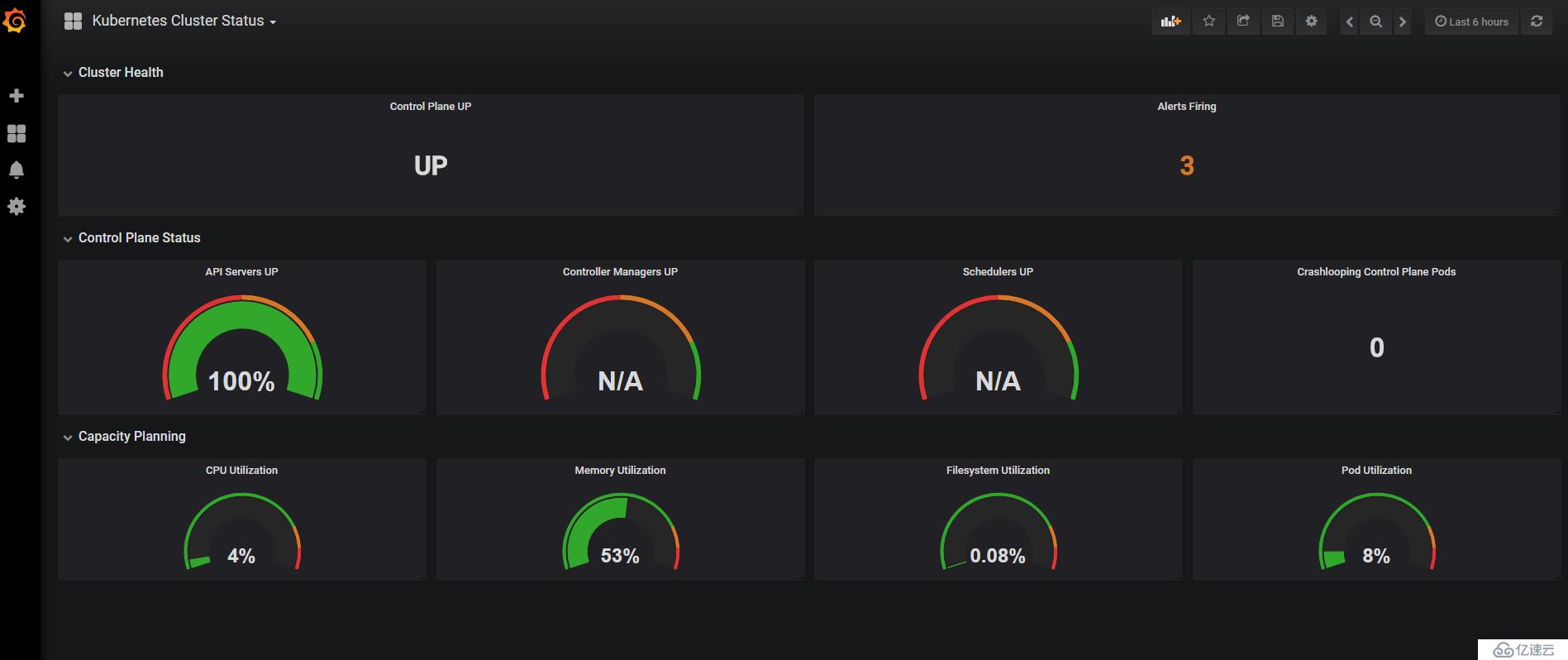Collapse the Capacity Planning row

coord(124,437)
